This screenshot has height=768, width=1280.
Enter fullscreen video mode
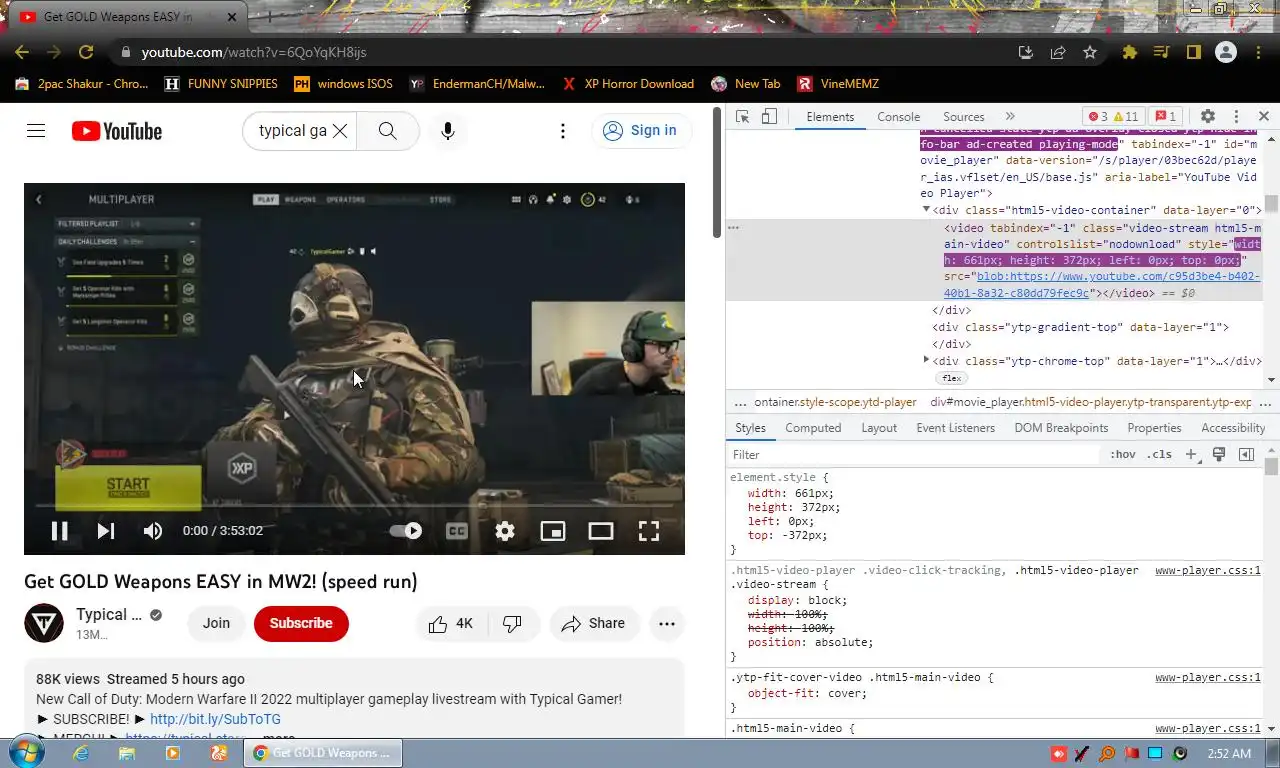coord(649,531)
